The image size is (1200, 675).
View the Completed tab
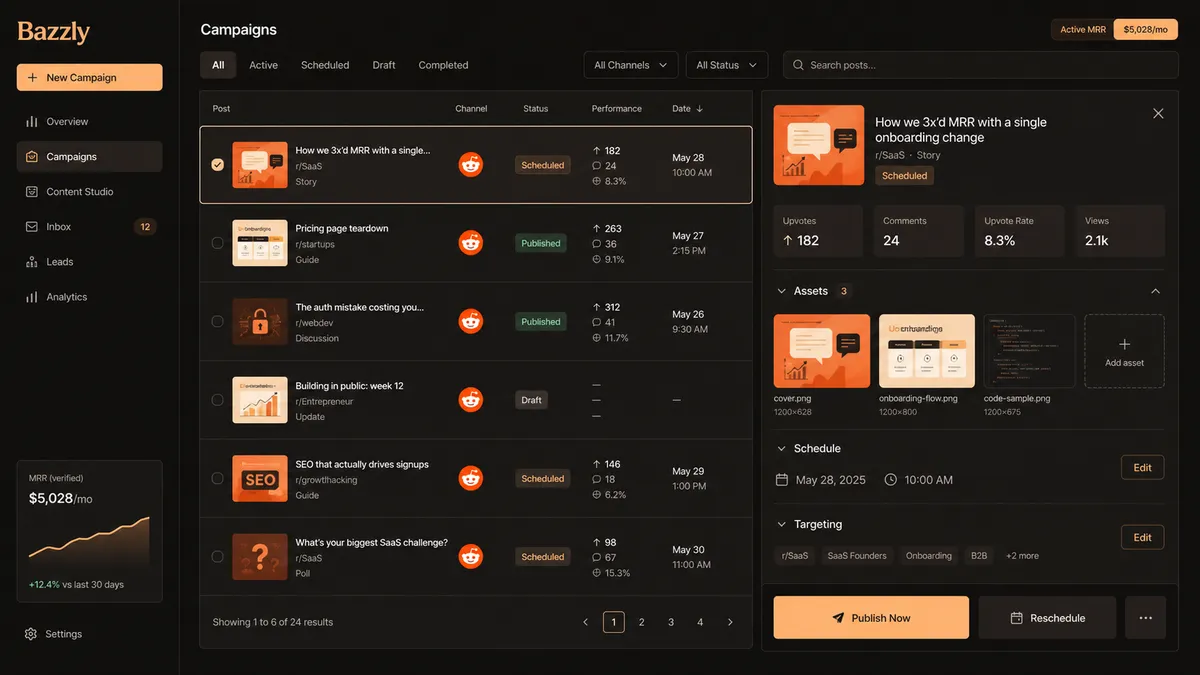click(x=443, y=65)
